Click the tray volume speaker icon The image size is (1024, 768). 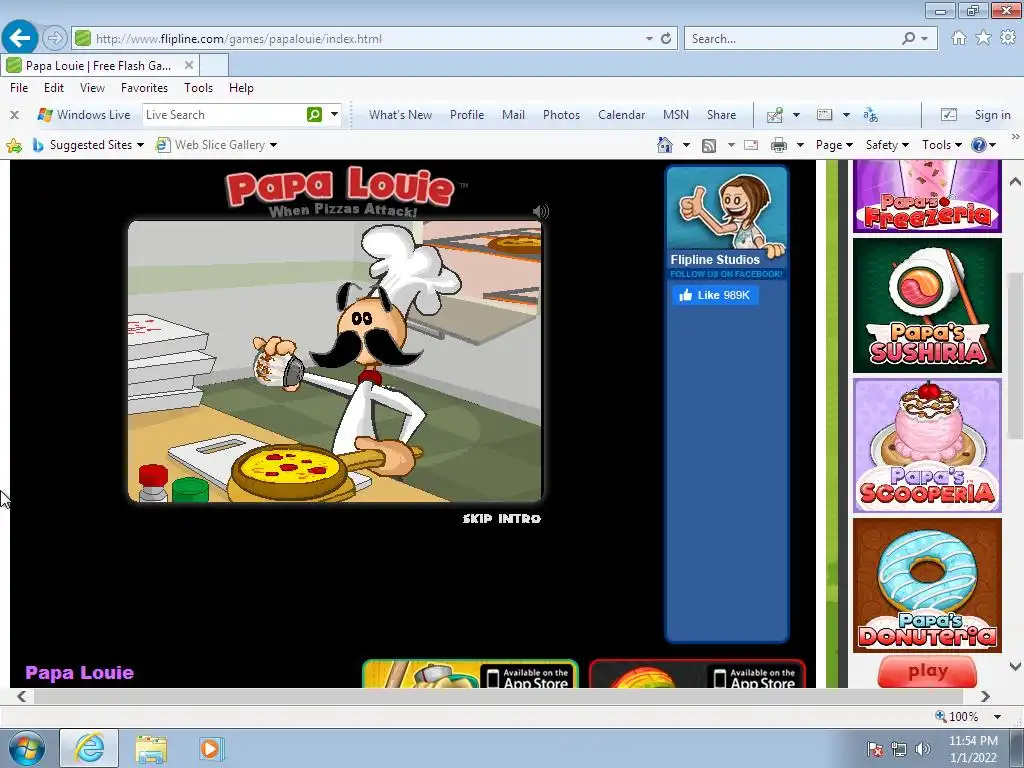pyautogui.click(x=922, y=749)
